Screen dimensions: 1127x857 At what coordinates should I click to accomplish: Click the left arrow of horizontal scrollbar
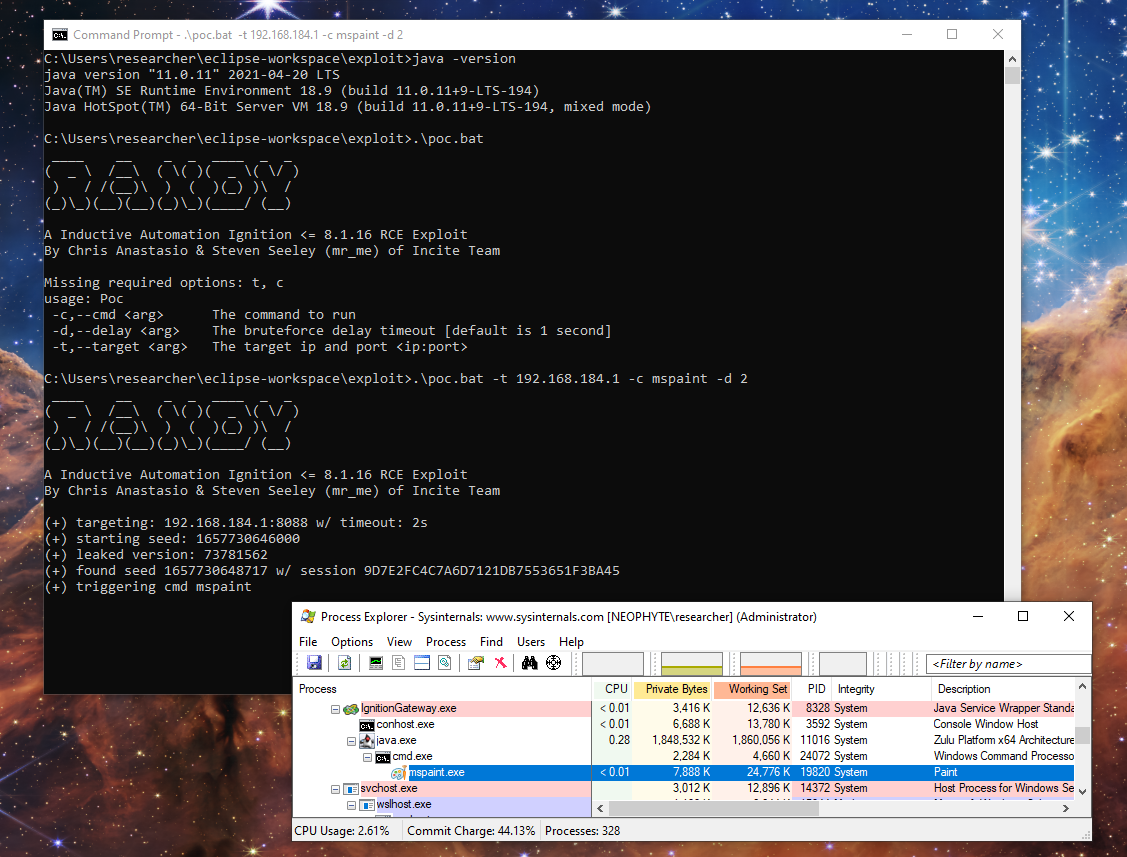(600, 808)
